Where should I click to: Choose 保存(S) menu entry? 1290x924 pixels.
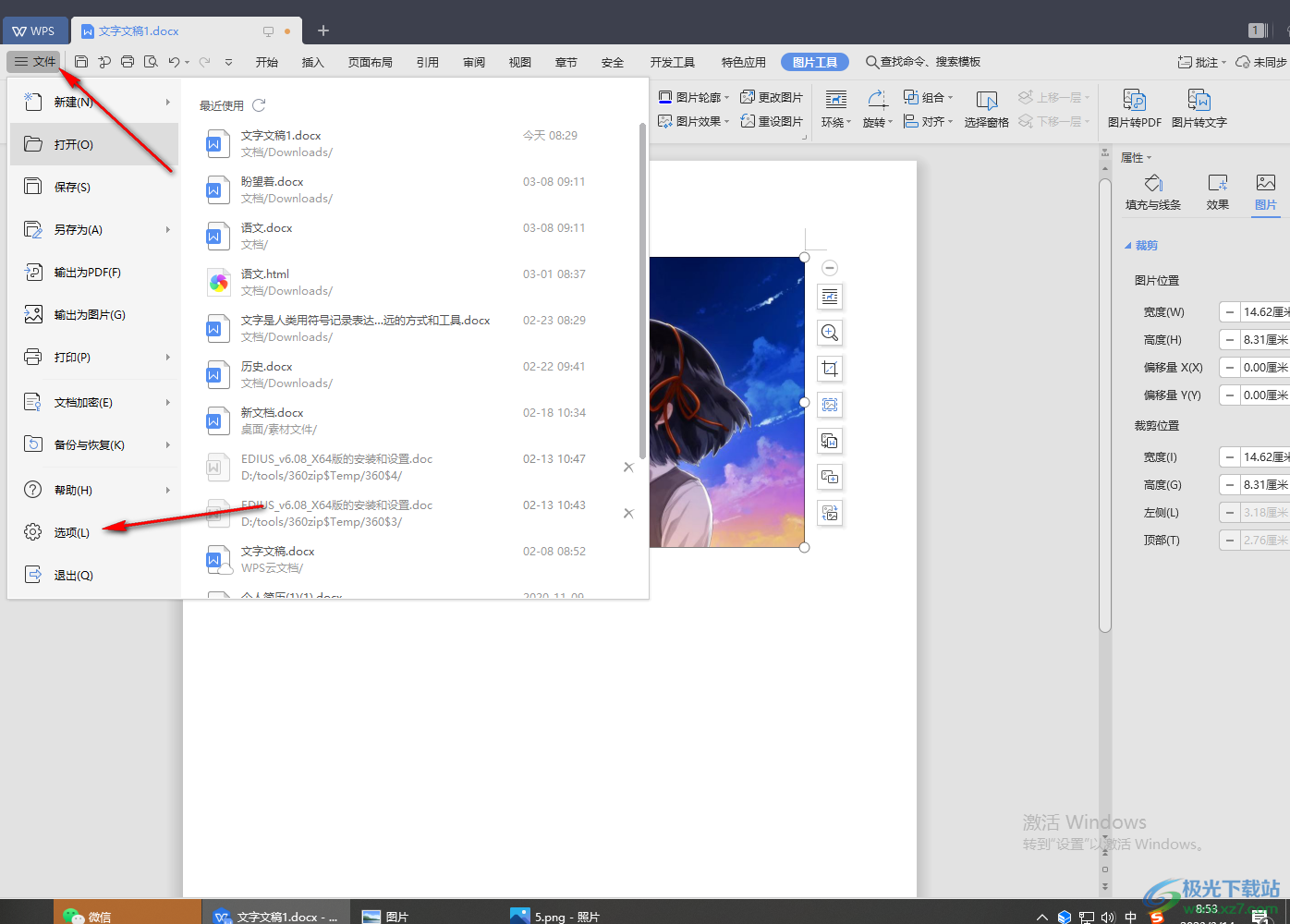pos(94,187)
